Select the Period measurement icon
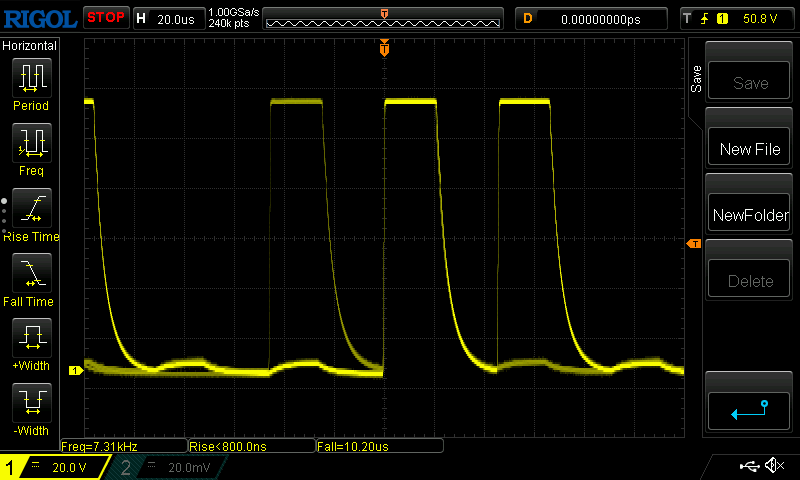The image size is (800, 480). [x=31, y=78]
